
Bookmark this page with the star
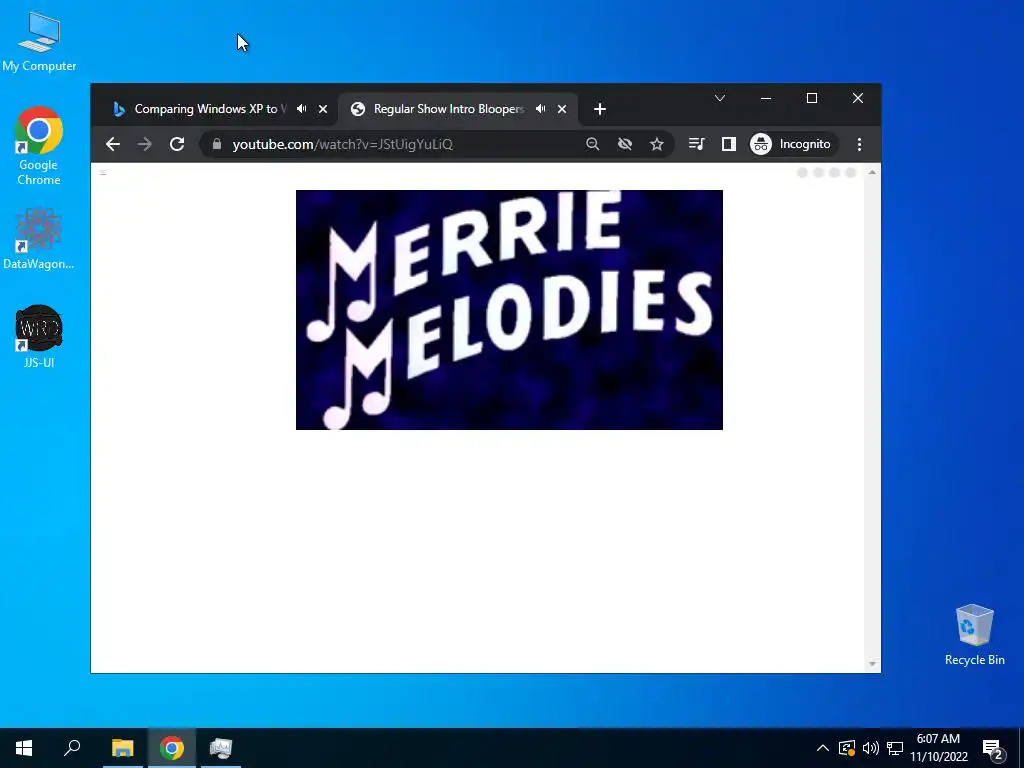[x=657, y=144]
